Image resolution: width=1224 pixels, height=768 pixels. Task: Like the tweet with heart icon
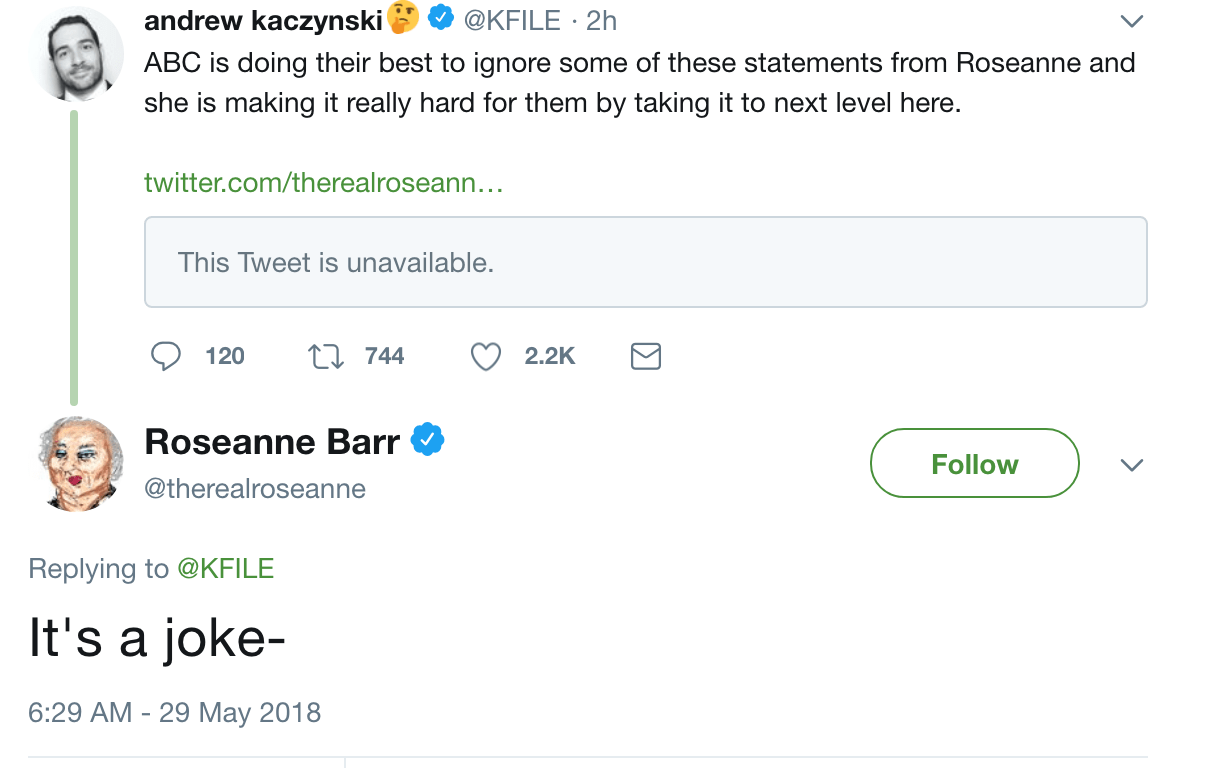click(x=486, y=356)
